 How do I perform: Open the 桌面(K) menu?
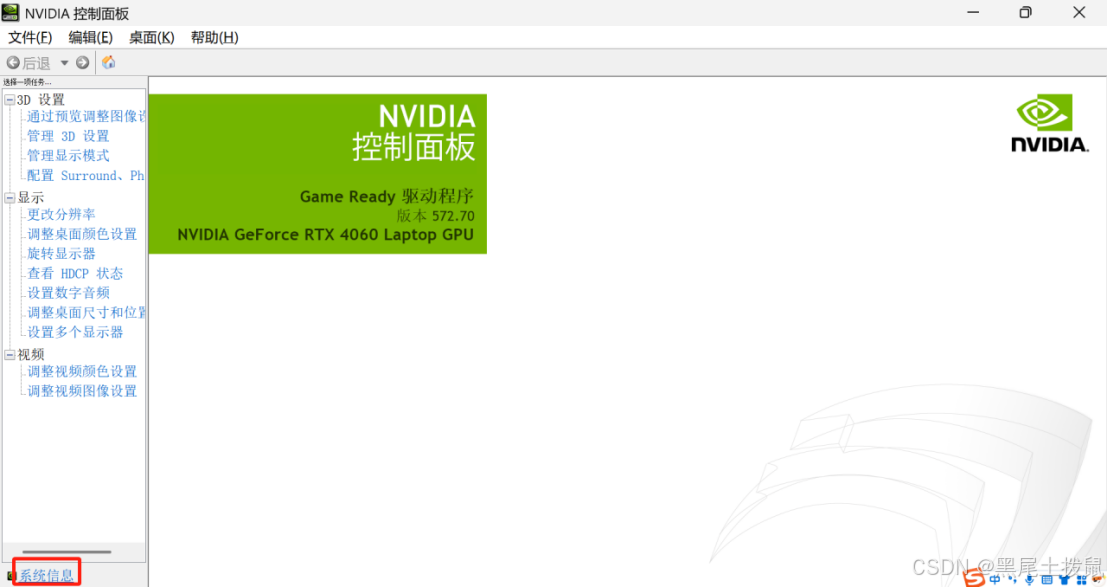[x=151, y=37]
